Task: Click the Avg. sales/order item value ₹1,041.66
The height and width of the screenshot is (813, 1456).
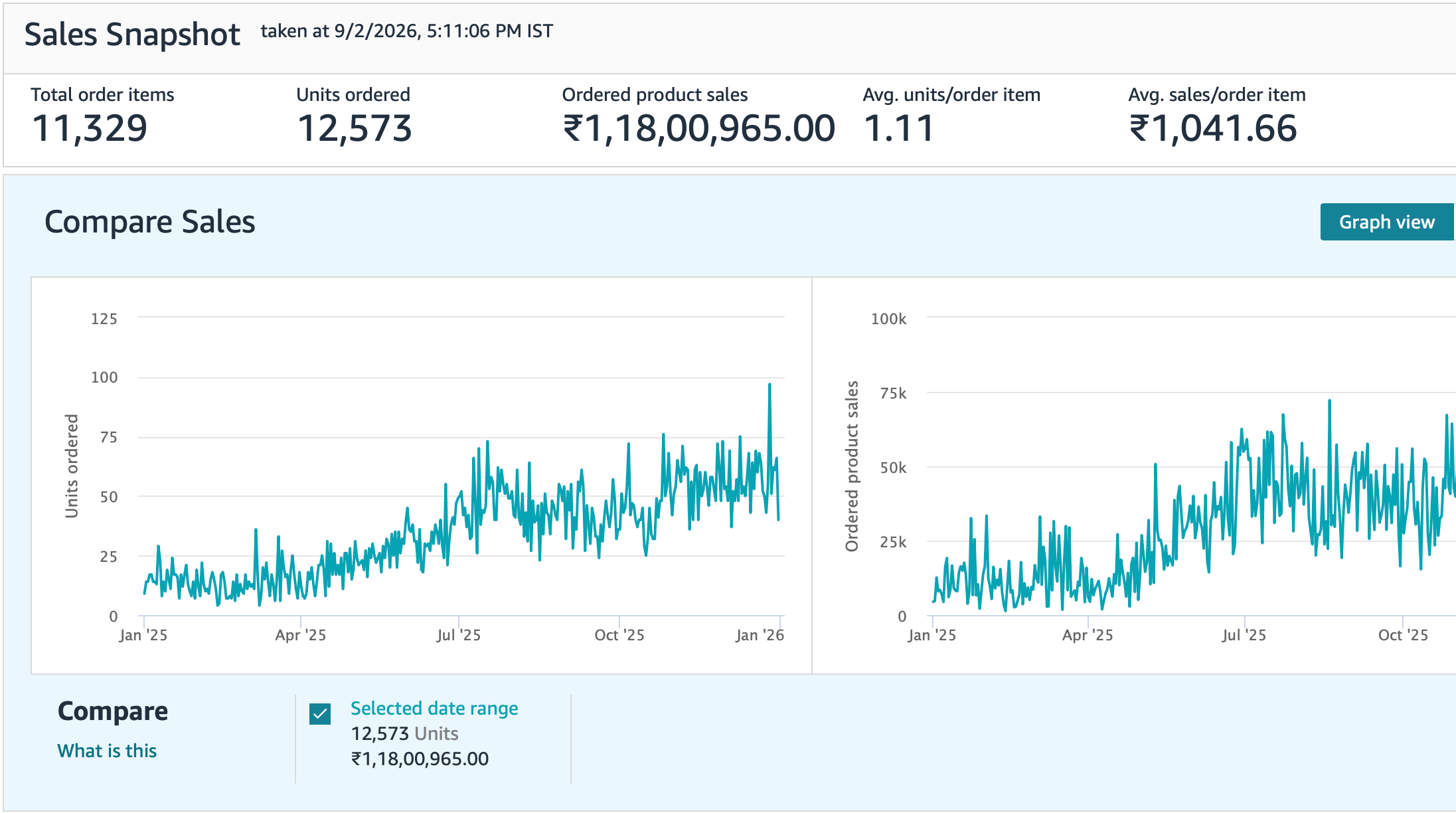Action: [1213, 128]
